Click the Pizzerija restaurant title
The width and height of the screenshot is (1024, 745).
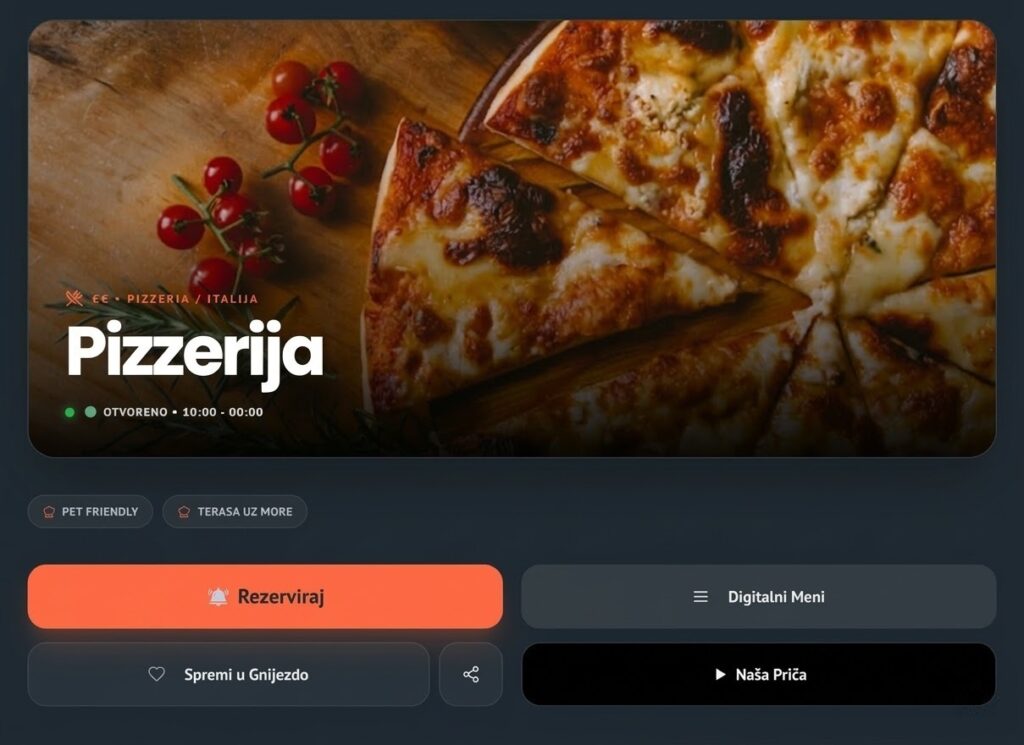[195, 354]
